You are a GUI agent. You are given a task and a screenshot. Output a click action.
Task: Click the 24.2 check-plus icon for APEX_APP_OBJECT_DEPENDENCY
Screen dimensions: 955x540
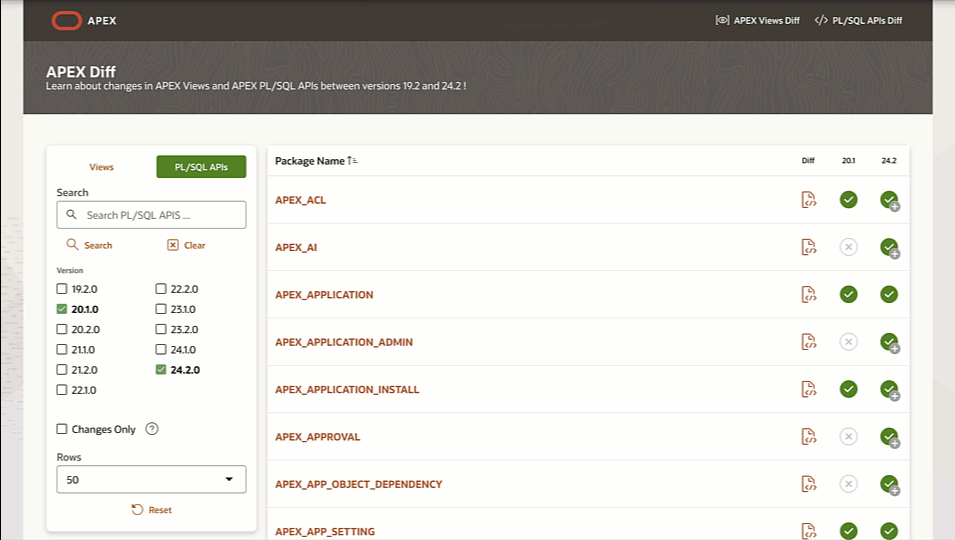click(x=890, y=485)
